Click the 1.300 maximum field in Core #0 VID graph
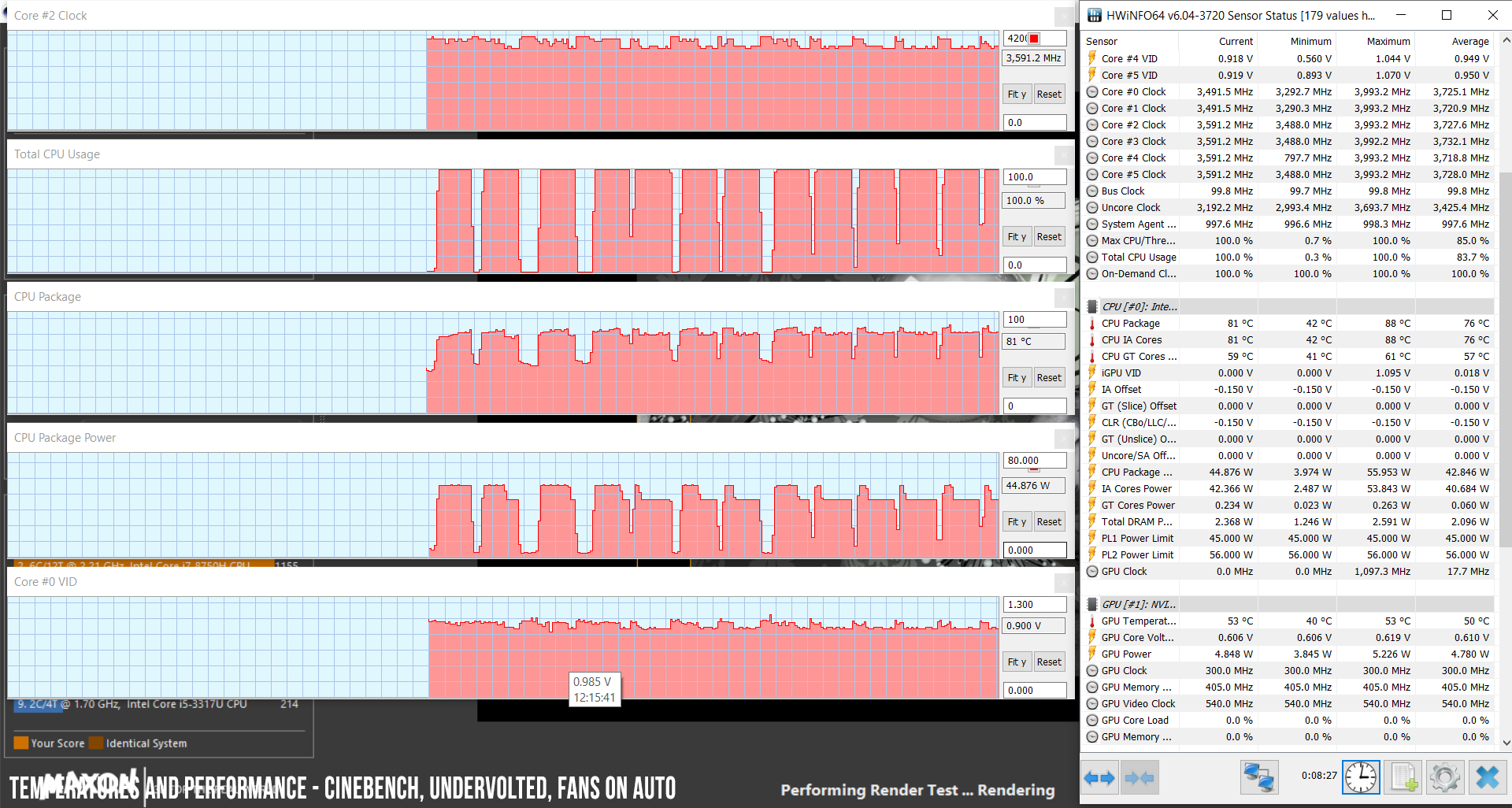 pyautogui.click(x=1034, y=605)
